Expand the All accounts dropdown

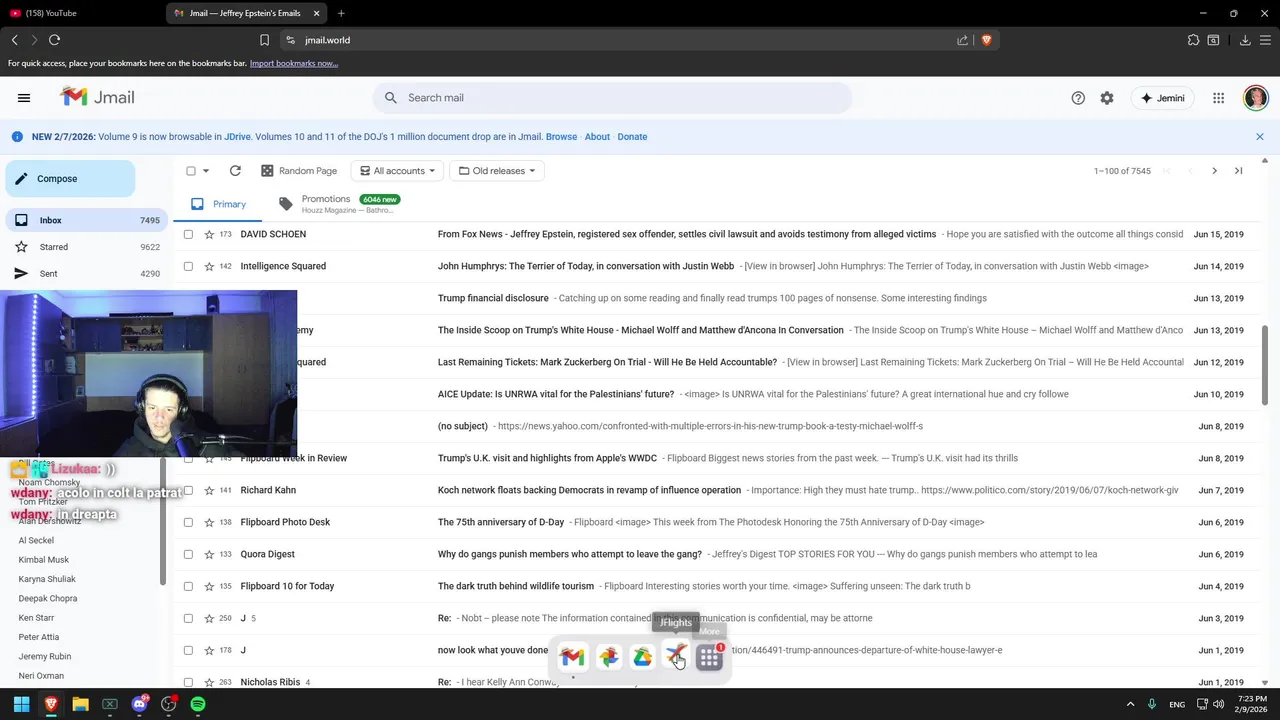(398, 171)
